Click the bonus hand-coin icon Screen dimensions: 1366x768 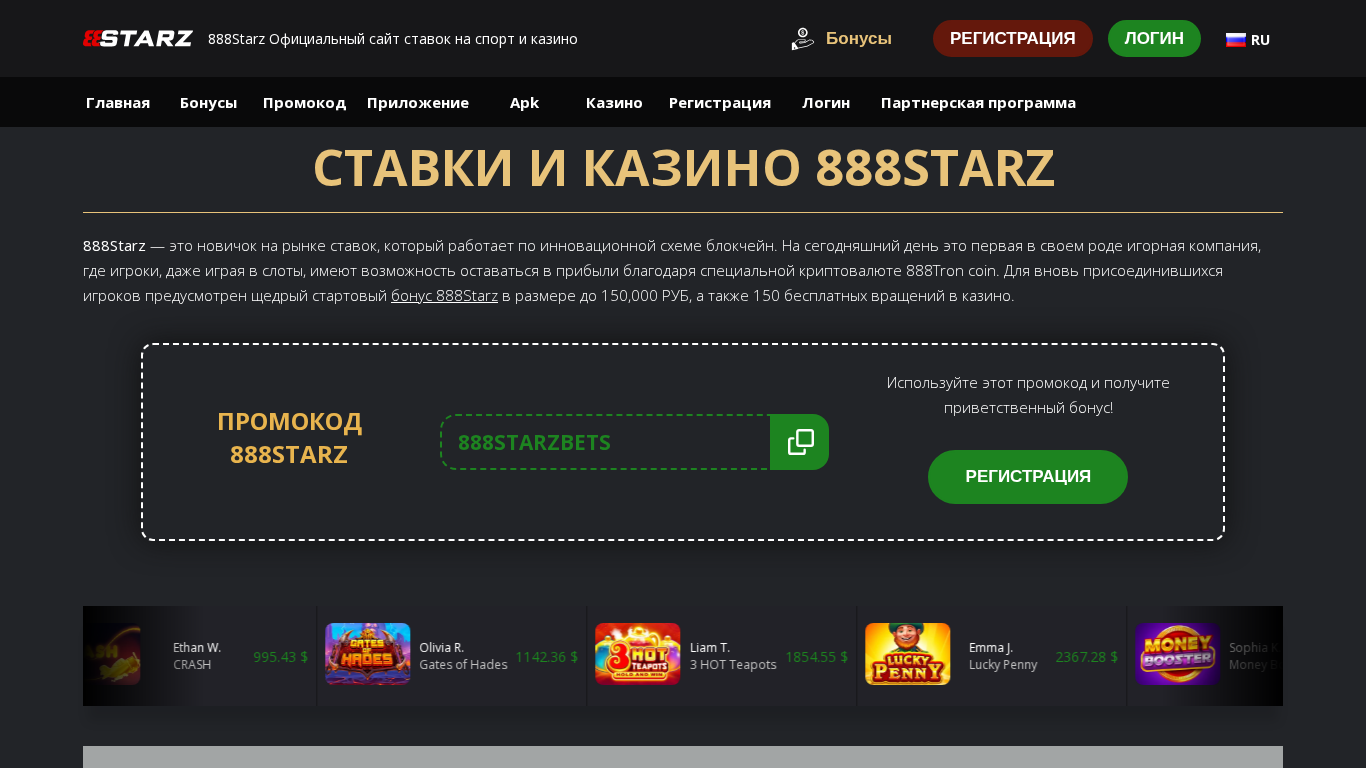[x=802, y=39]
